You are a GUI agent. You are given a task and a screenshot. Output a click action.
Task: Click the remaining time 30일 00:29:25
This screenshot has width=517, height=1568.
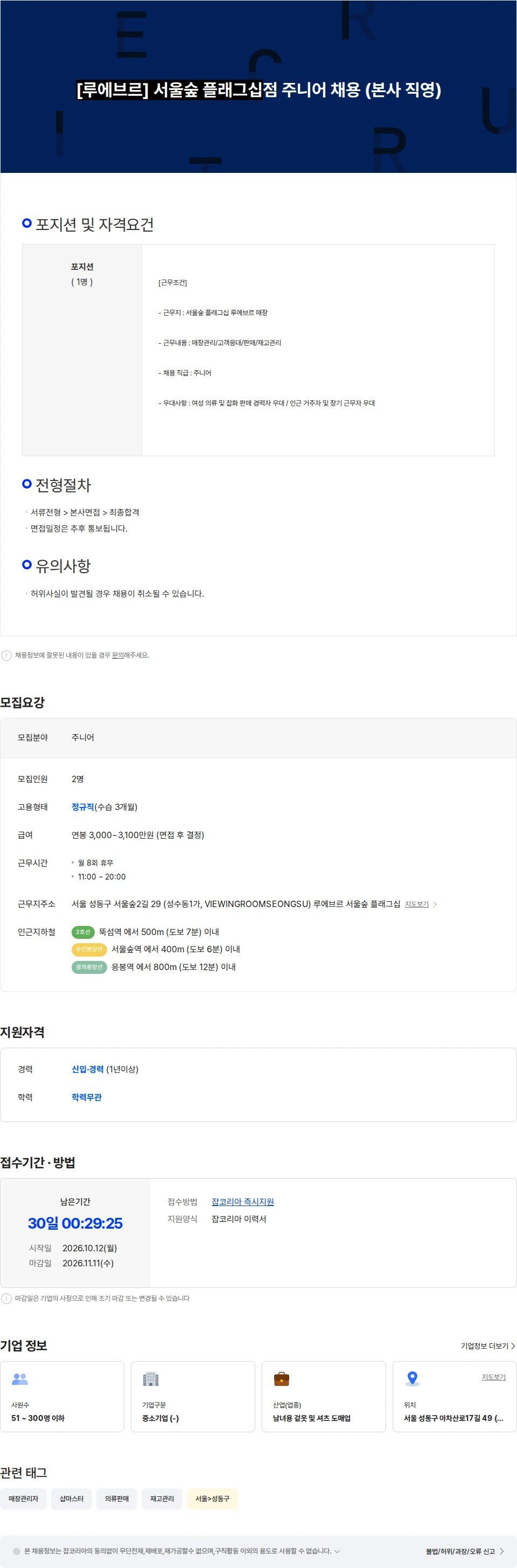(75, 1223)
